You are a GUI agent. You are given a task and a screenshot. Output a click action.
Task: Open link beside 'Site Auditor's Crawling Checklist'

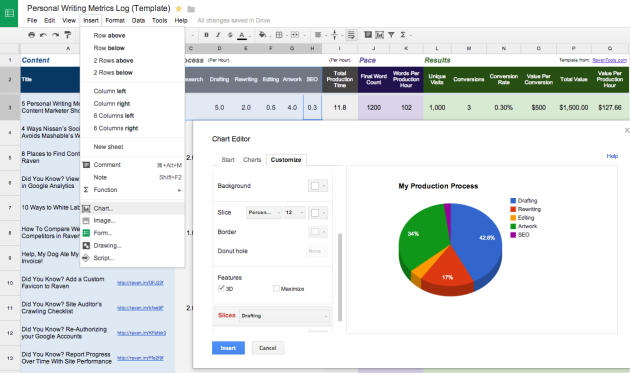tap(140, 308)
